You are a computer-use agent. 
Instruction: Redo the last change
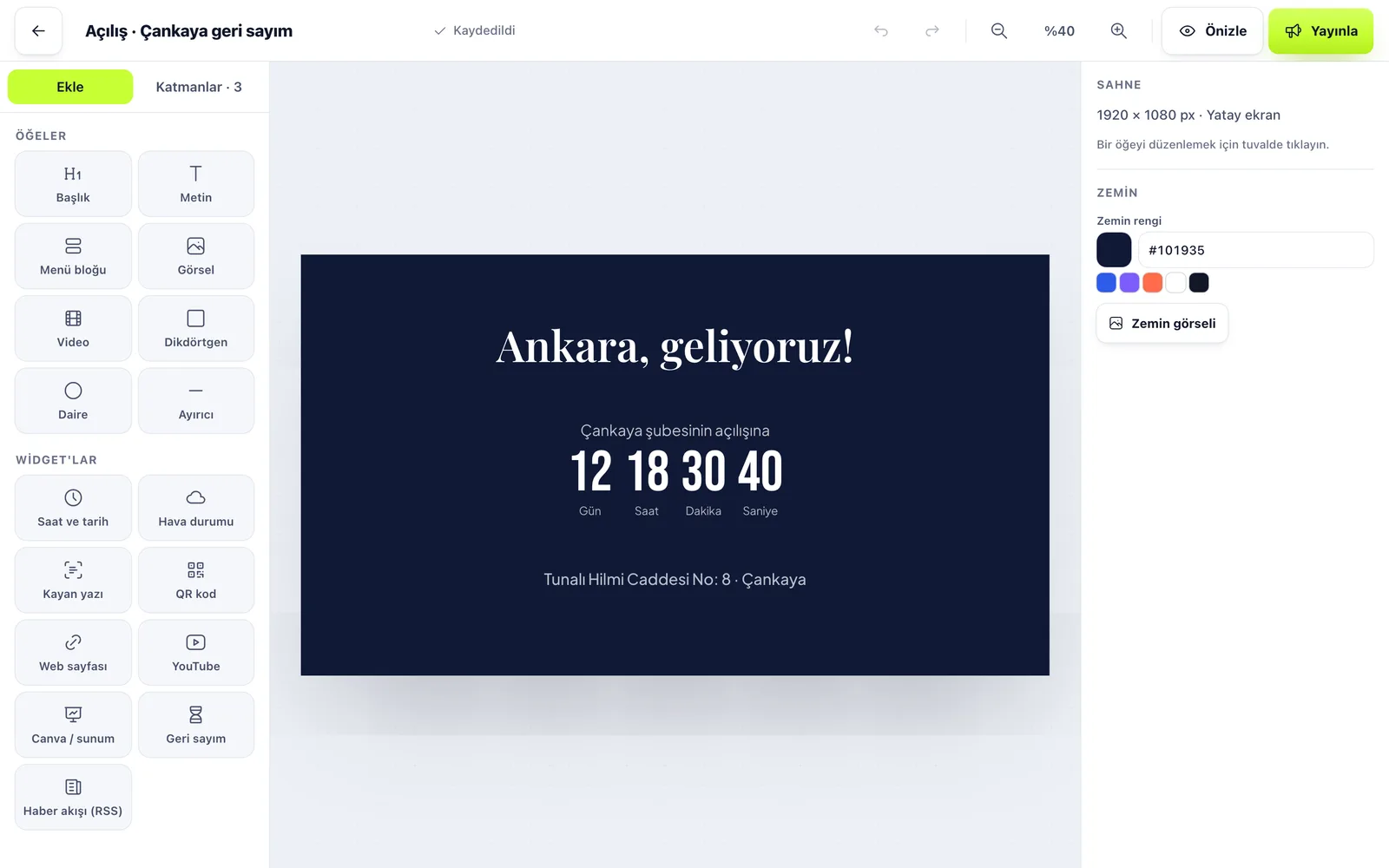932,31
